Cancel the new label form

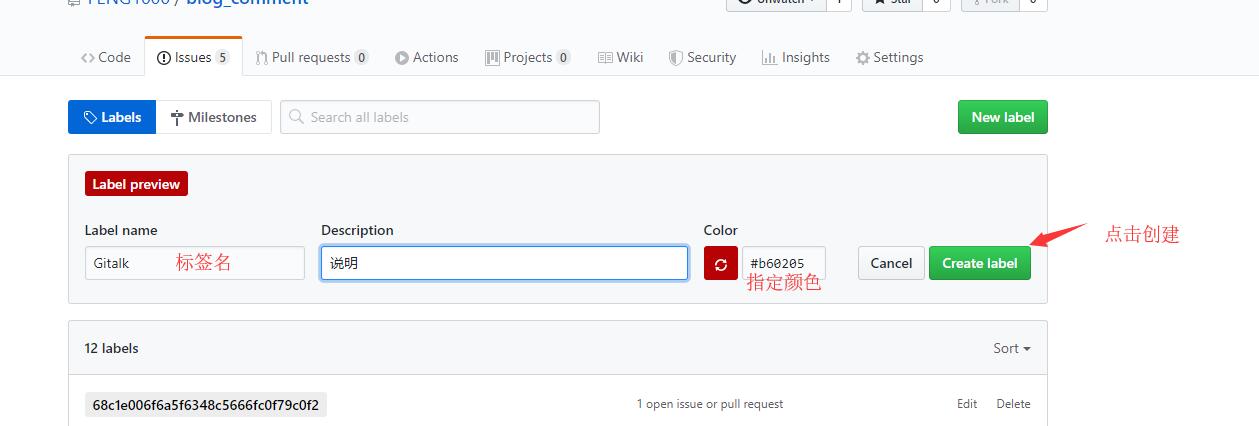click(x=891, y=263)
